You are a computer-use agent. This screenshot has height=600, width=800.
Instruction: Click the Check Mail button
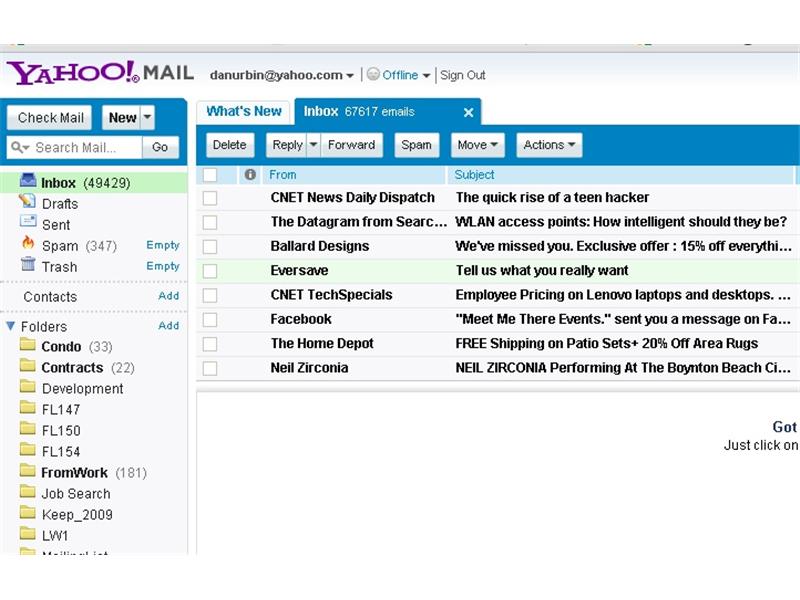[x=50, y=117]
